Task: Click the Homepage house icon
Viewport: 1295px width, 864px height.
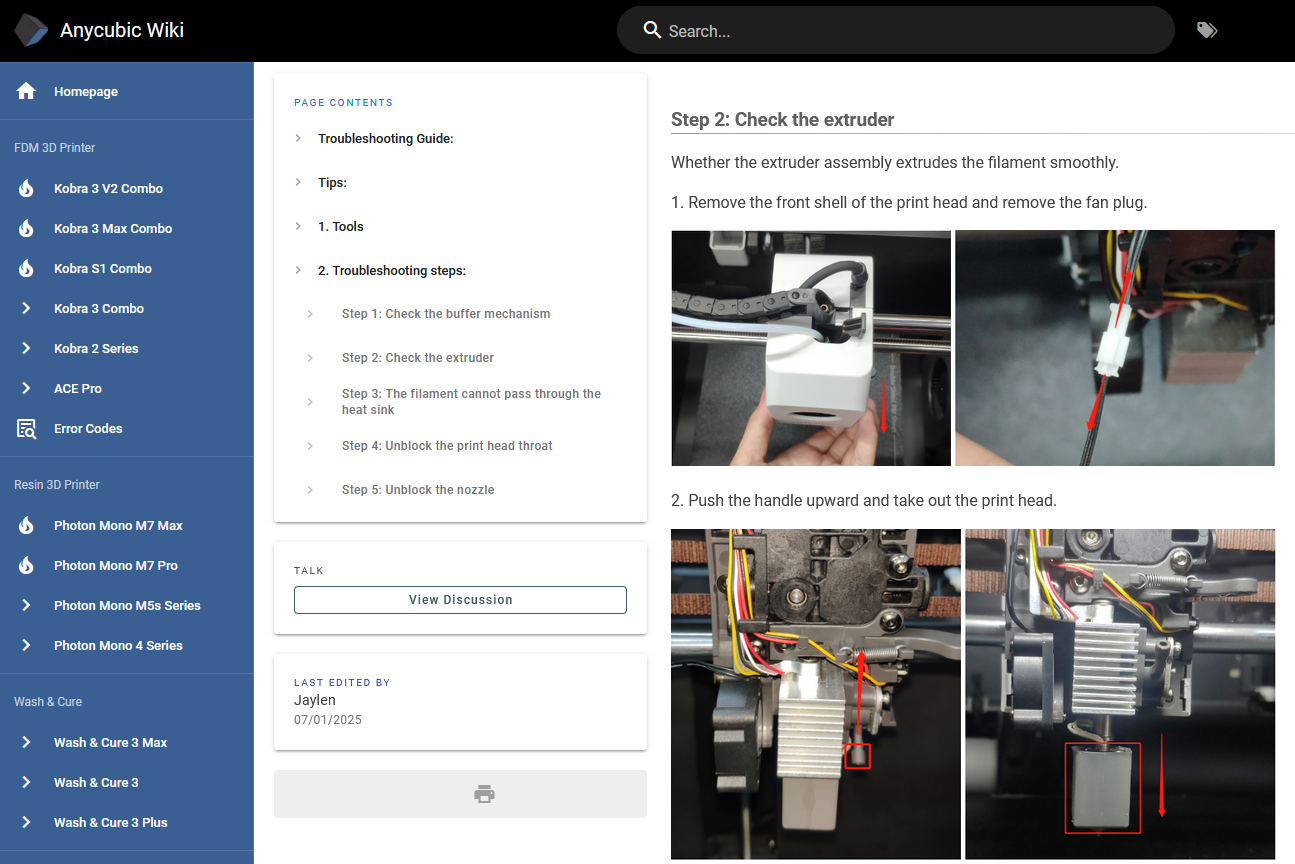Action: (x=26, y=91)
